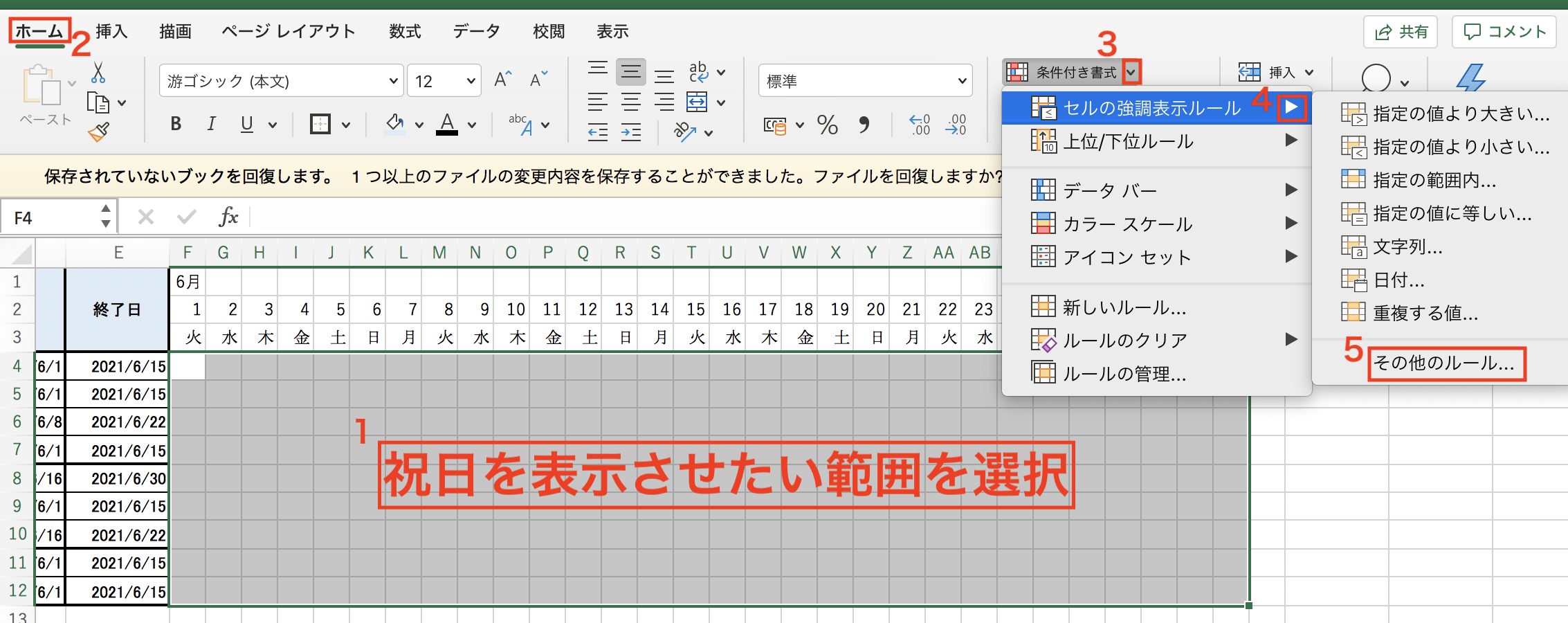Click Merge and Center icon
Viewport: 1568px width, 623px height.
coord(698,102)
